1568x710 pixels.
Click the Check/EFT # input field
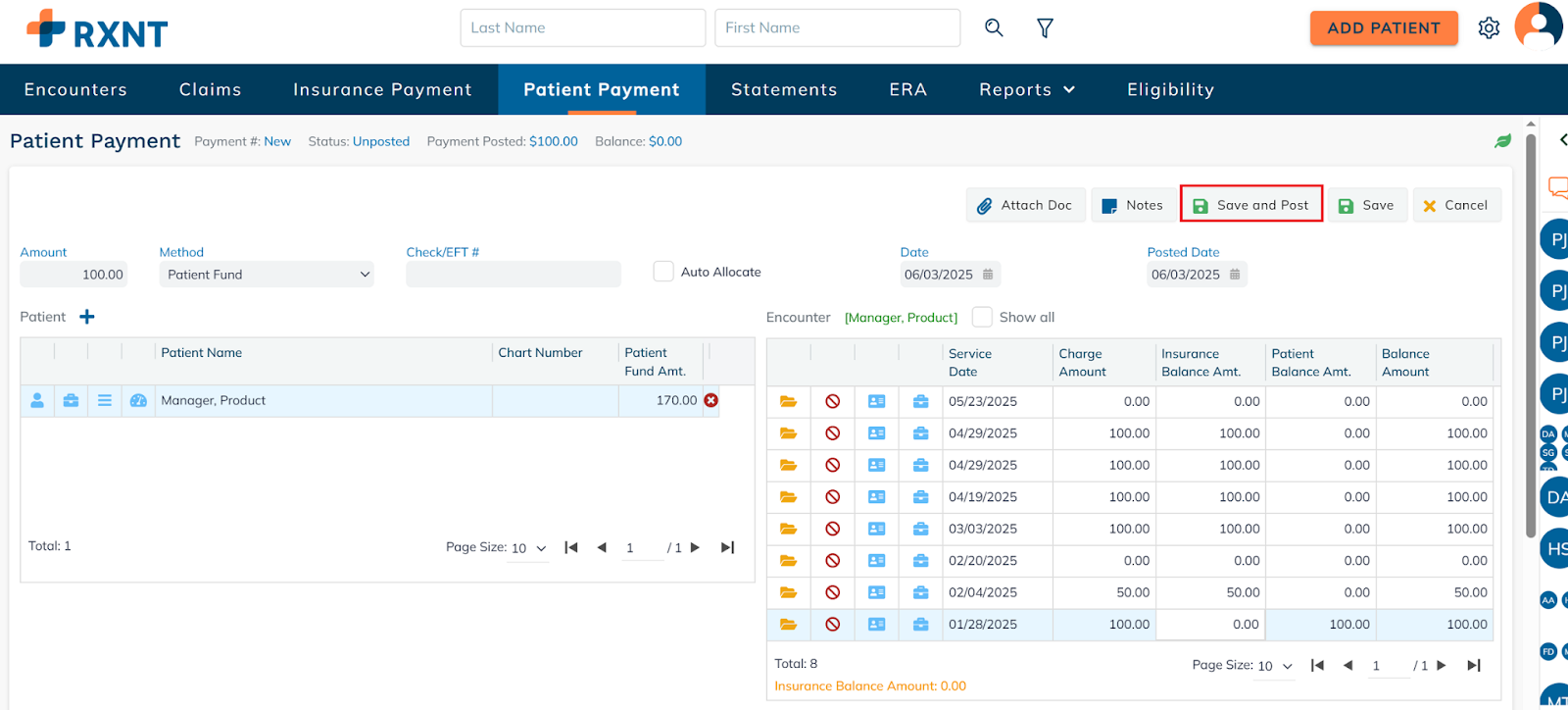(x=514, y=275)
